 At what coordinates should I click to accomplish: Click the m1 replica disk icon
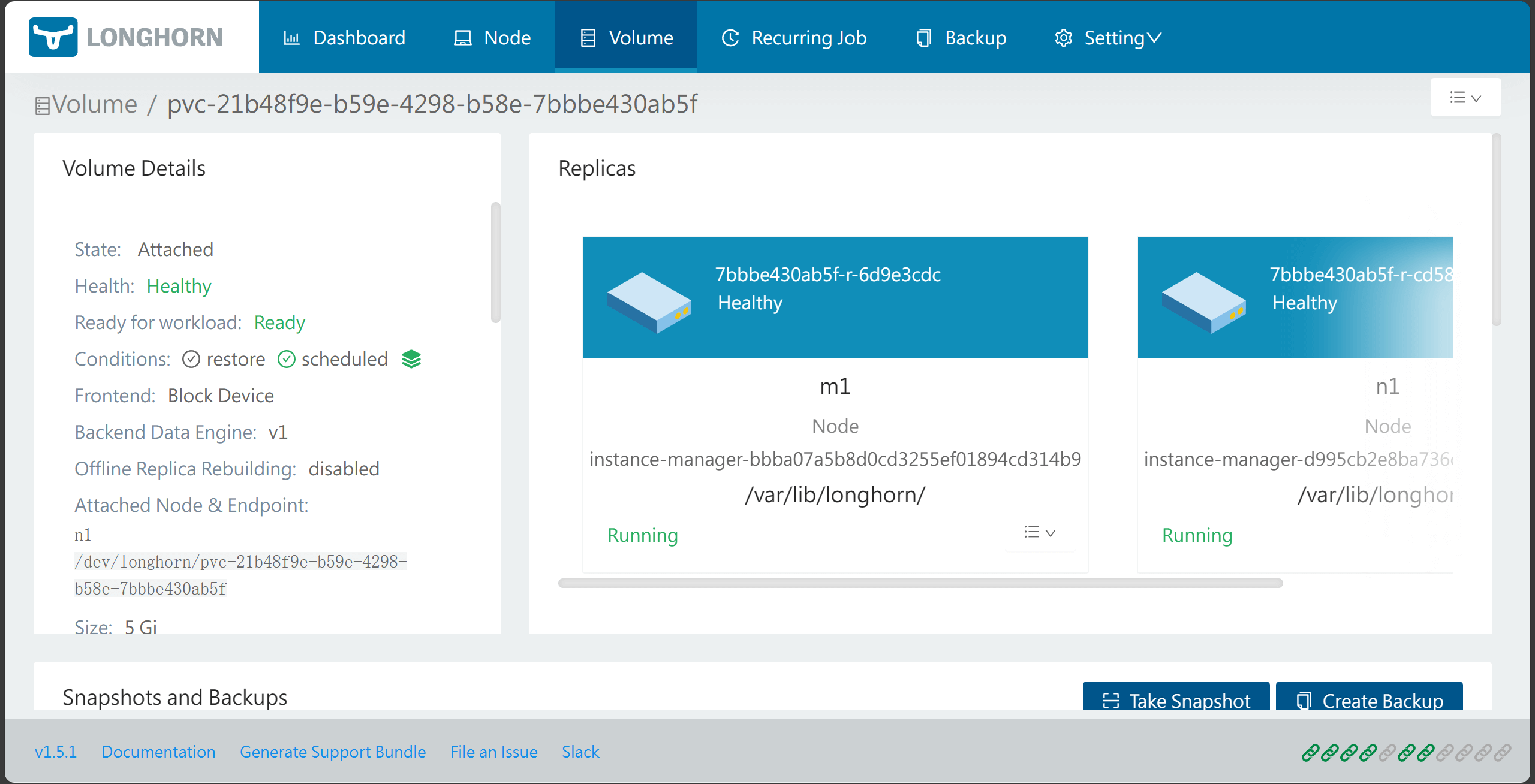[x=649, y=301]
